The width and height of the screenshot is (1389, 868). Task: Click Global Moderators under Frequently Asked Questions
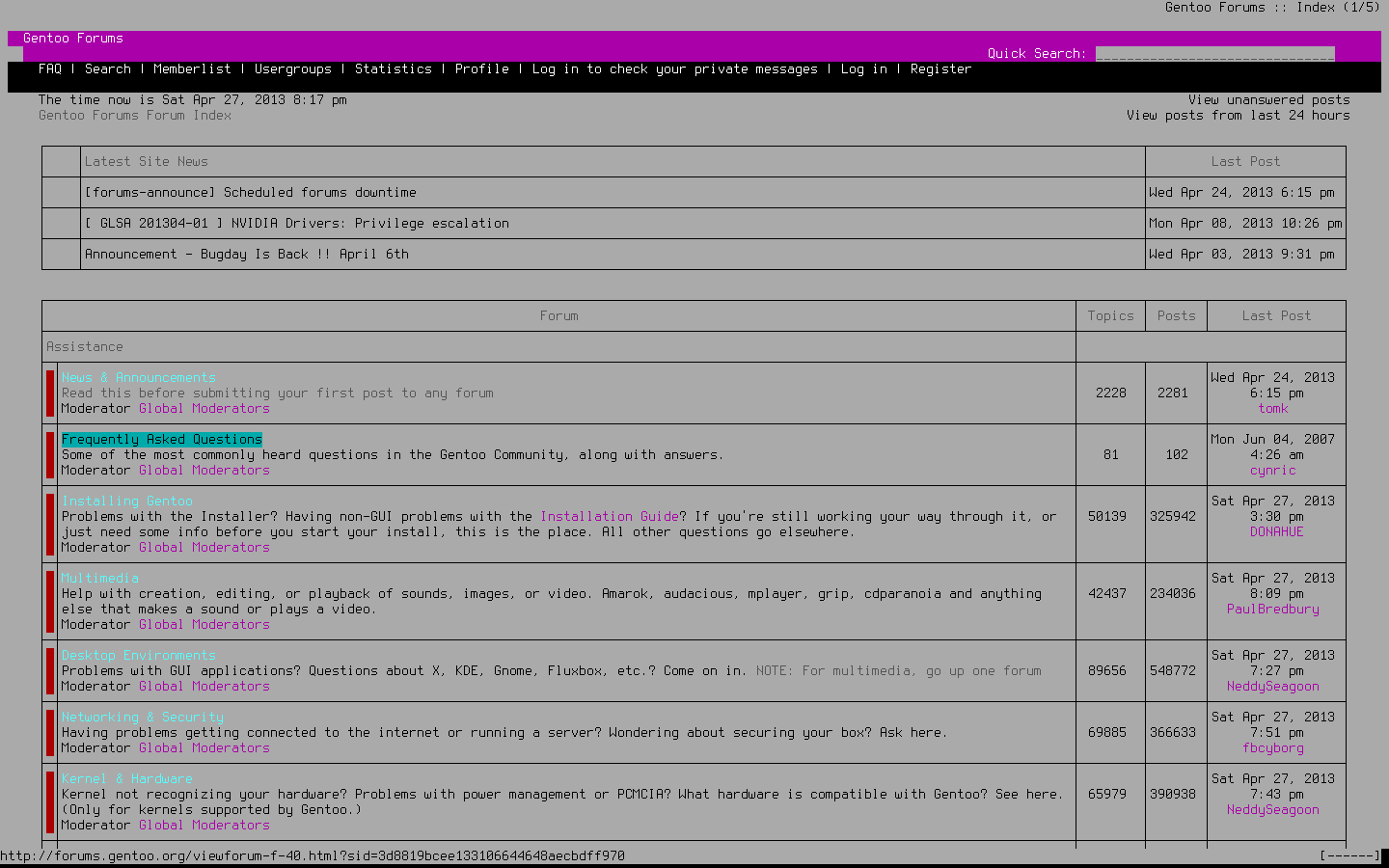tap(204, 470)
